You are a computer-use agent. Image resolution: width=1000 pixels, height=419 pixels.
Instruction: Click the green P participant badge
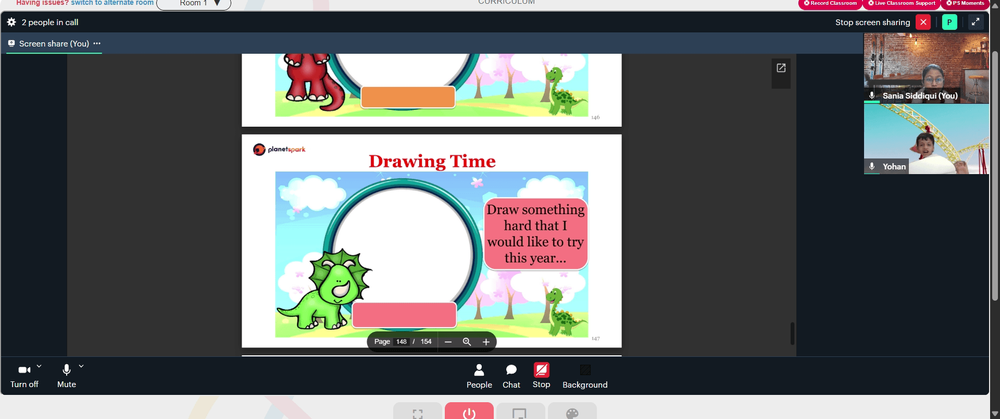pos(950,22)
